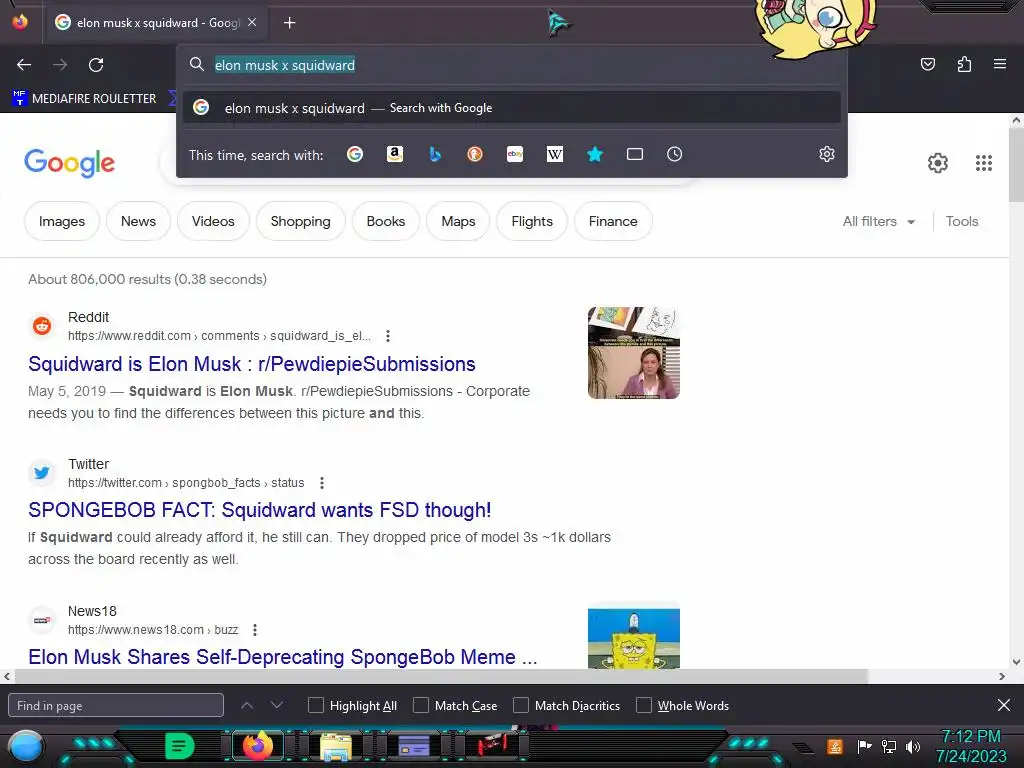Switch to Images results
The width and height of the screenshot is (1024, 768).
point(62,221)
